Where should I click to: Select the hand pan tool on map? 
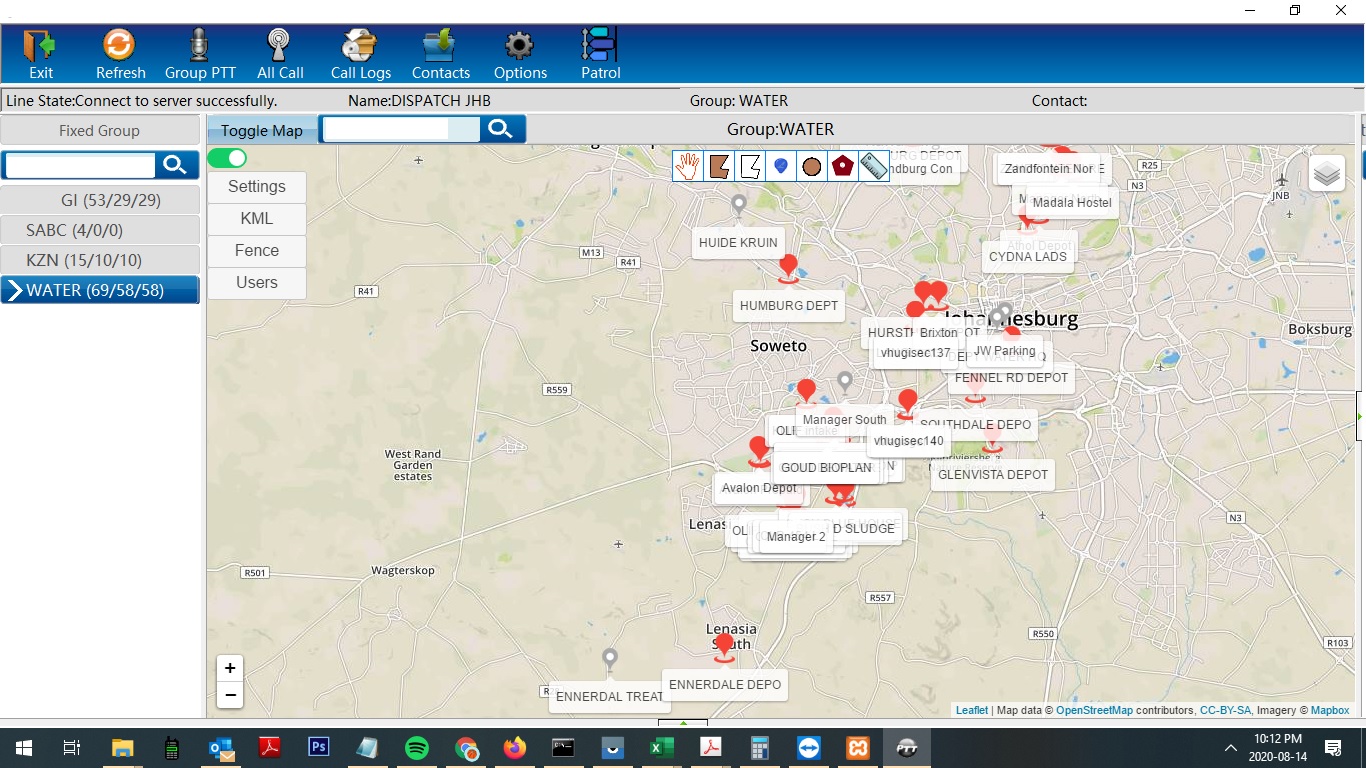coord(688,166)
